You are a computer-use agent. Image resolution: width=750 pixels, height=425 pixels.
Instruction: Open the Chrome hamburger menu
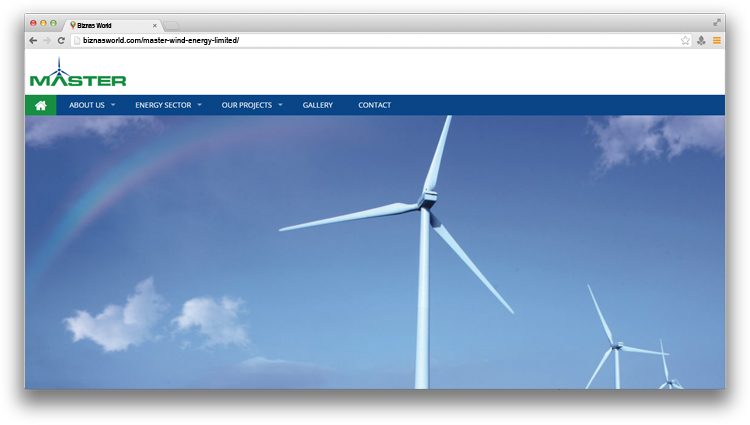point(716,40)
